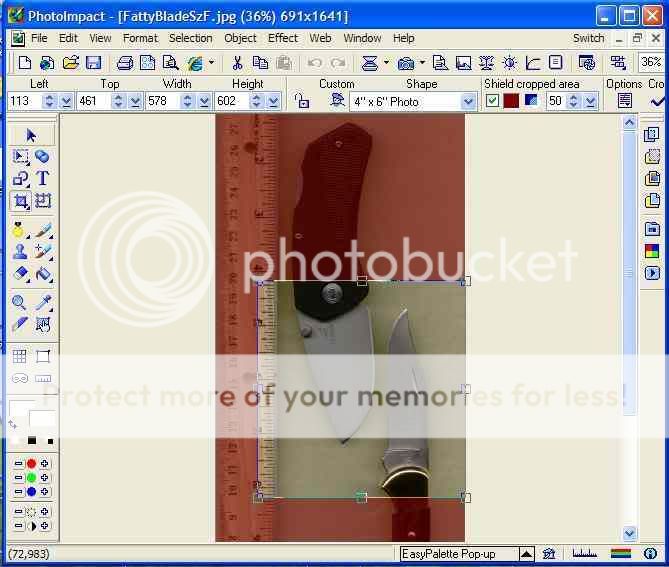Open the Effect menu
Viewport: 669px width, 567px height.
pos(283,38)
